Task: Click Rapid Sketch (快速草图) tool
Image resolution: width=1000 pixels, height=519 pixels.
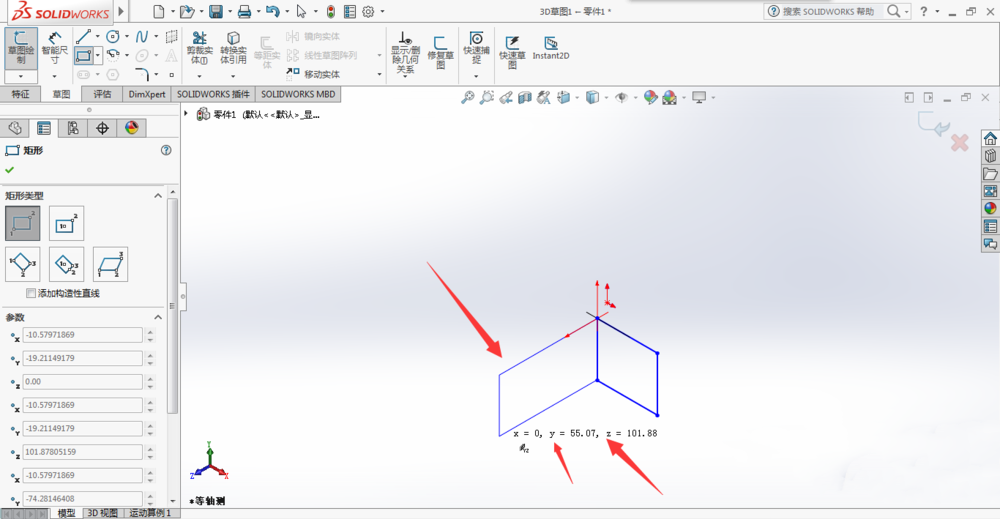Action: pos(512,52)
